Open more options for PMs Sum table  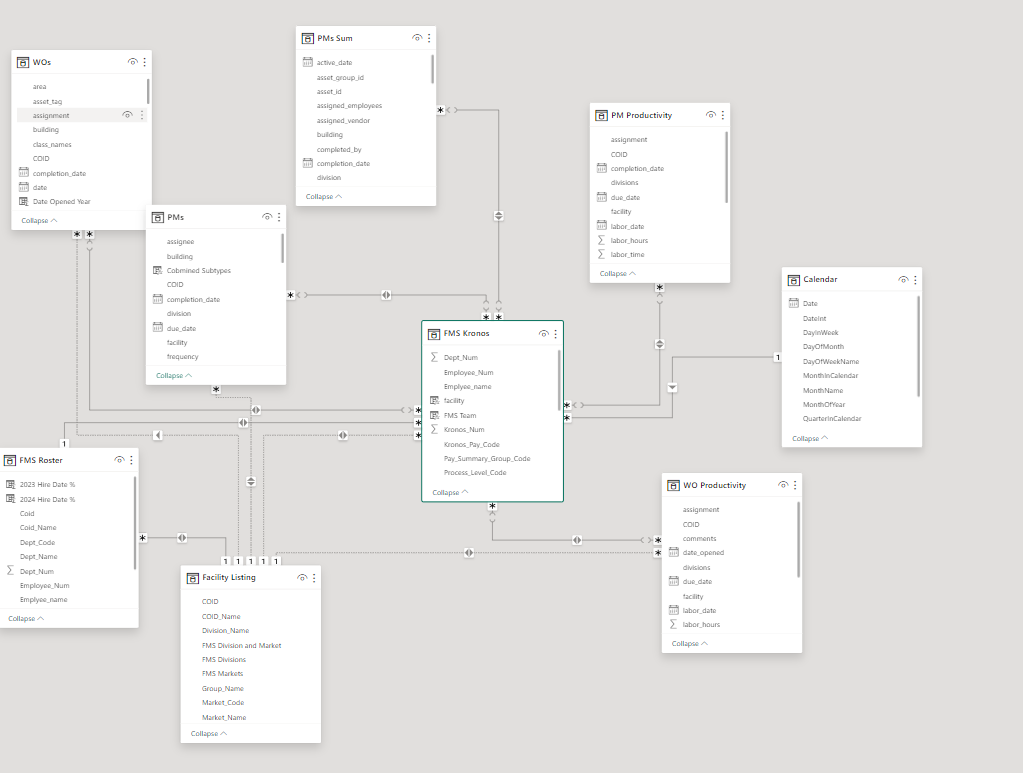[429, 38]
